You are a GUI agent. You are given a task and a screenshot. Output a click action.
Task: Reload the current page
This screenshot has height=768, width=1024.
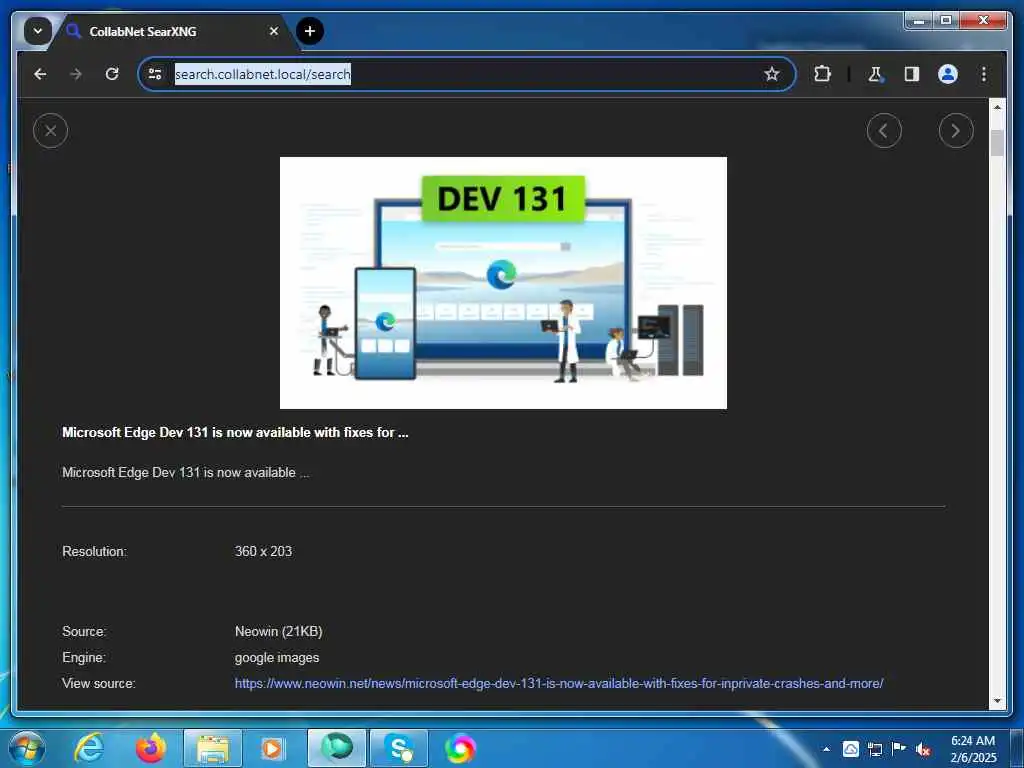click(x=112, y=74)
